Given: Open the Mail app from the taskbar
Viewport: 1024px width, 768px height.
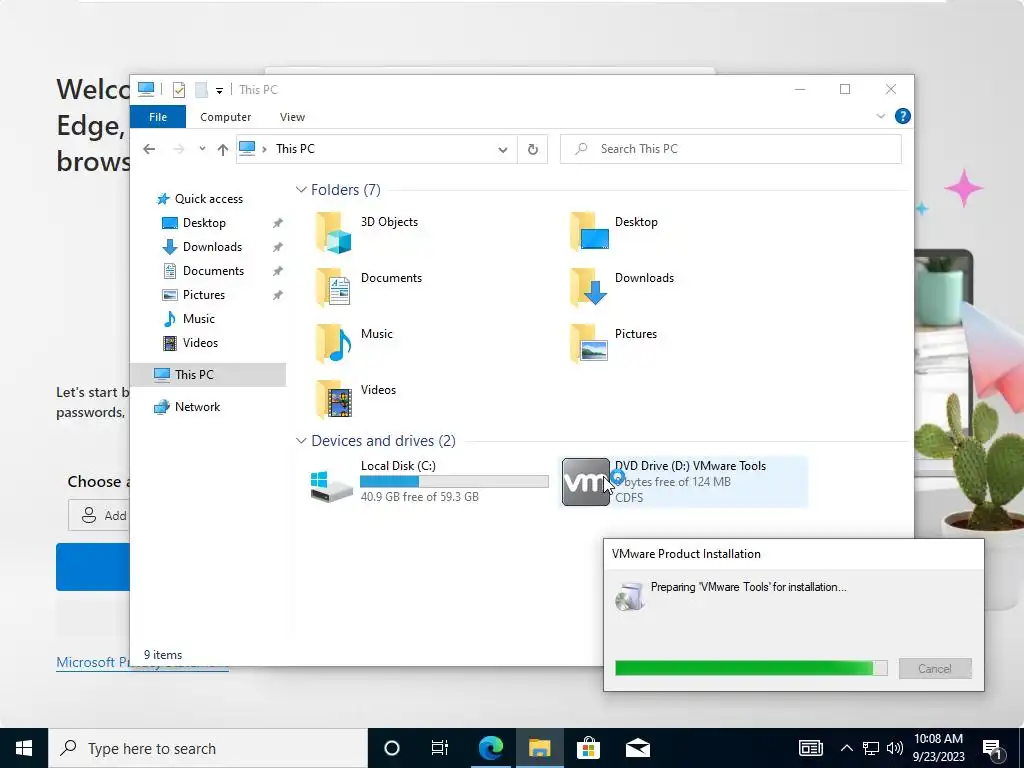Looking at the screenshot, I should 637,748.
